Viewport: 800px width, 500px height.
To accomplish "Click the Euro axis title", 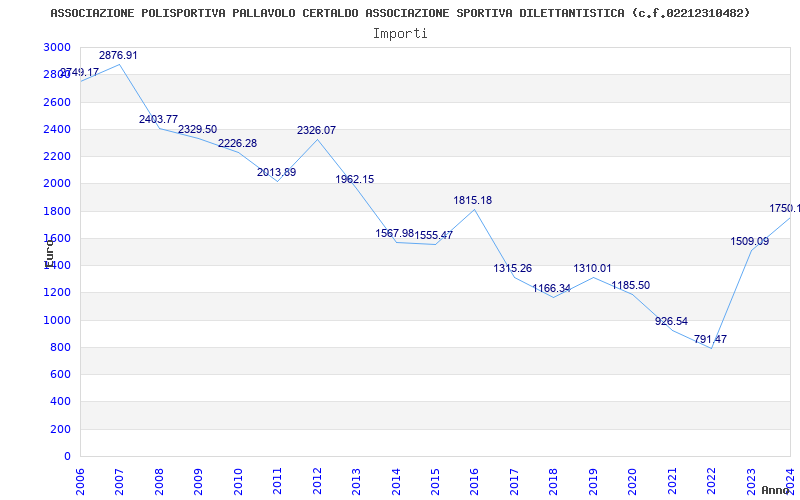I will 48,254.
